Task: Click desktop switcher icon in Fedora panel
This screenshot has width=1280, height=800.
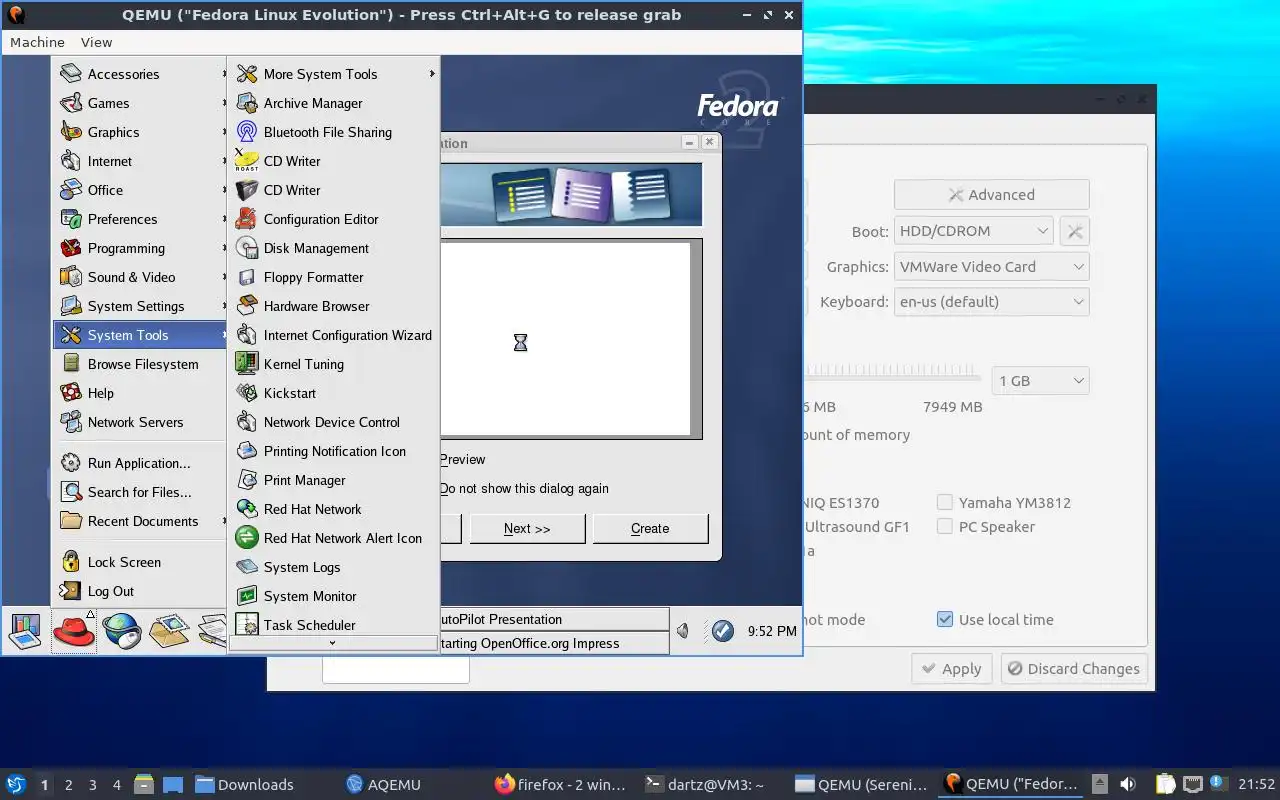Action: tap(25, 631)
